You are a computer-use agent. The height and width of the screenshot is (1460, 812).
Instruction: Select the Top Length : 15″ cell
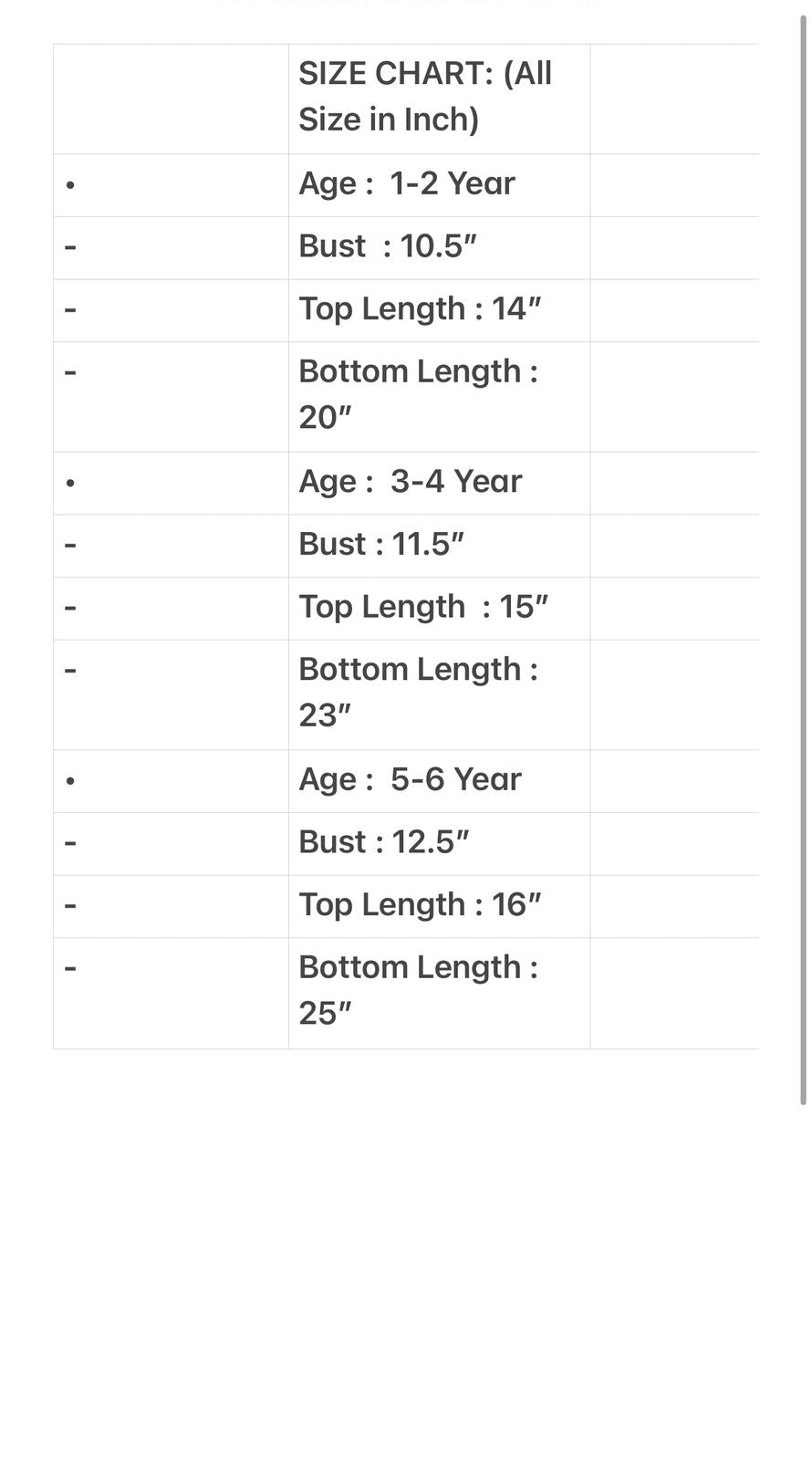423,608
